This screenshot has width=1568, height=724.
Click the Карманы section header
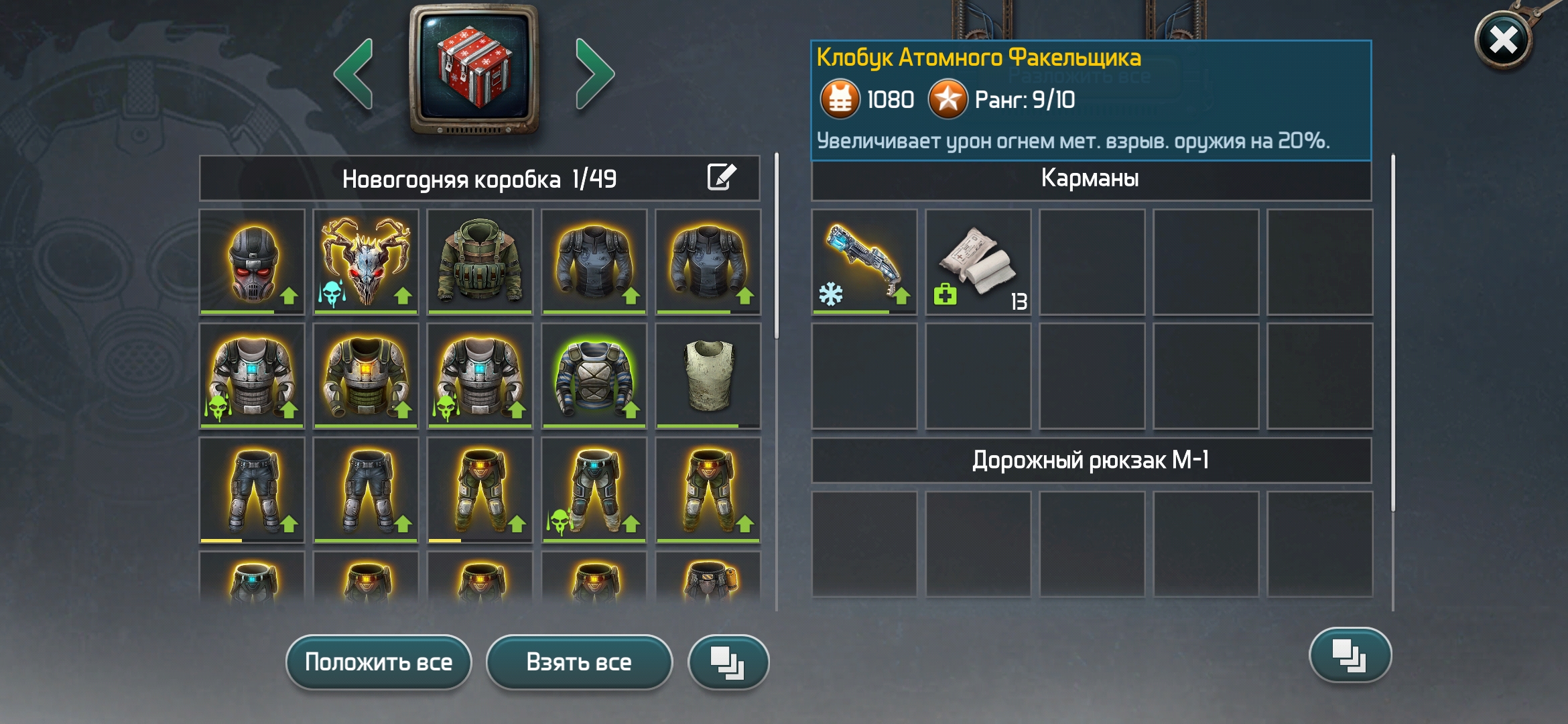tap(1091, 179)
